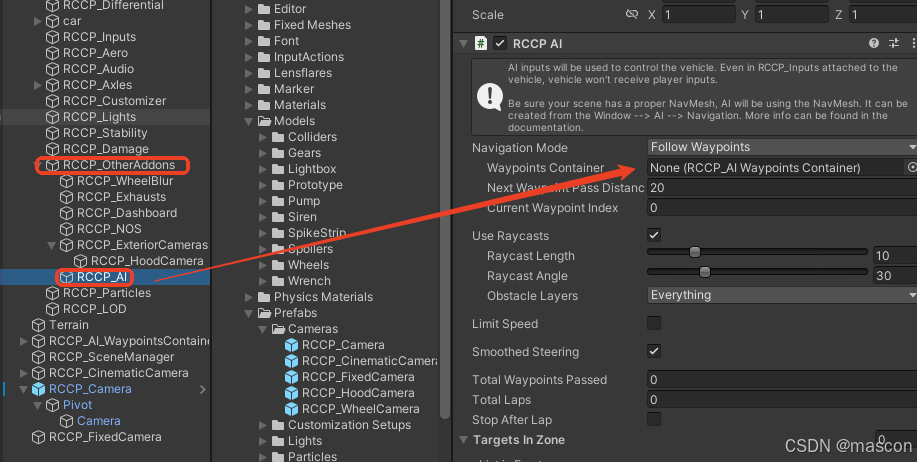Collapse the Targets In Zone foldout
The height and width of the screenshot is (462, 917).
[x=464, y=440]
